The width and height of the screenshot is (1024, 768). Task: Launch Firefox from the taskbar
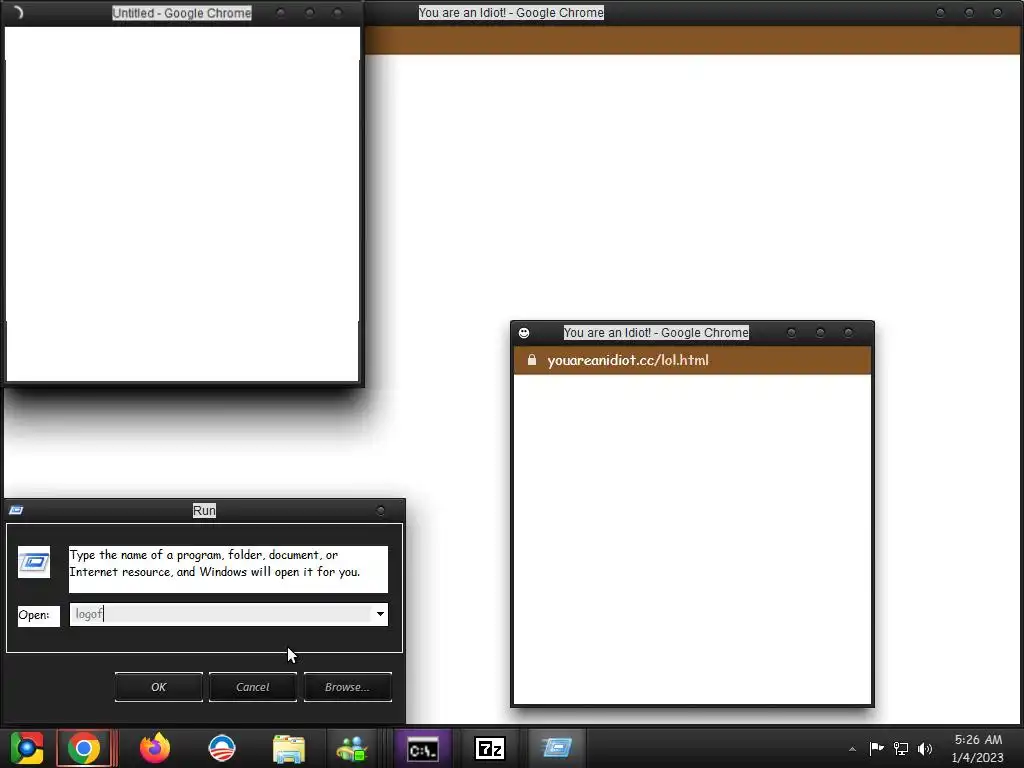tap(155, 748)
